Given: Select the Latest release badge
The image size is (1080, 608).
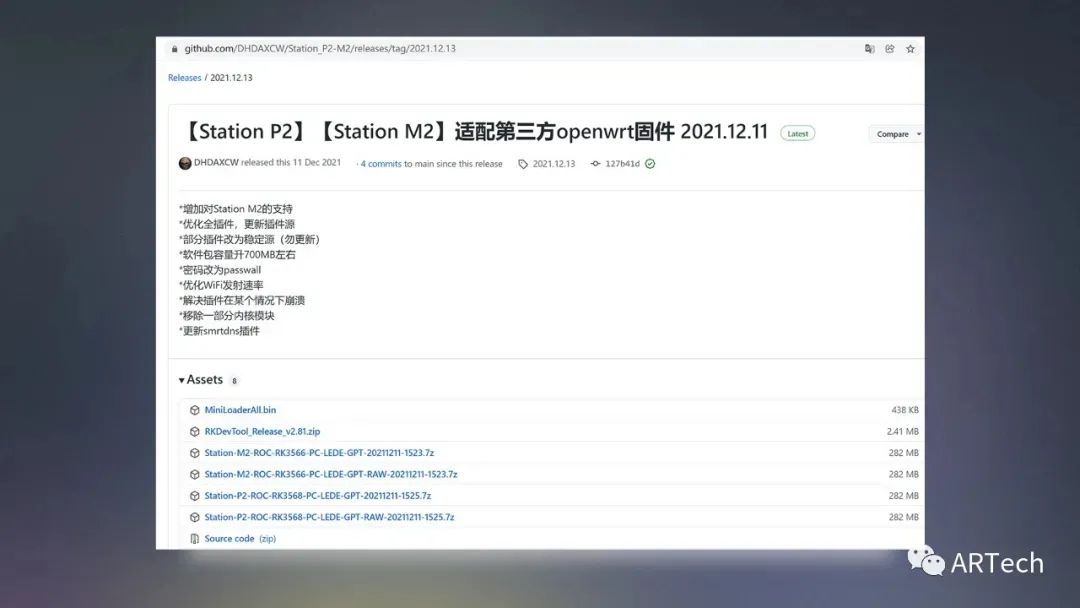Looking at the screenshot, I should tap(797, 131).
